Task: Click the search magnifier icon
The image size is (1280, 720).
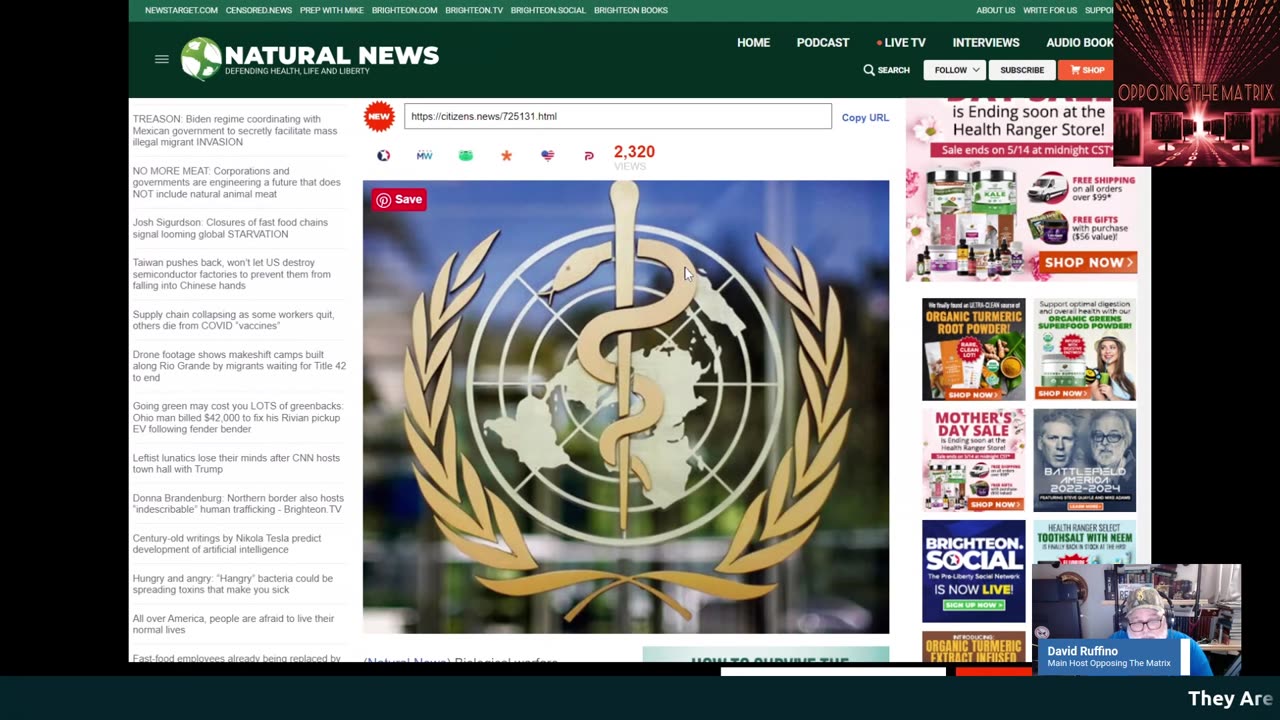Action: [869, 70]
